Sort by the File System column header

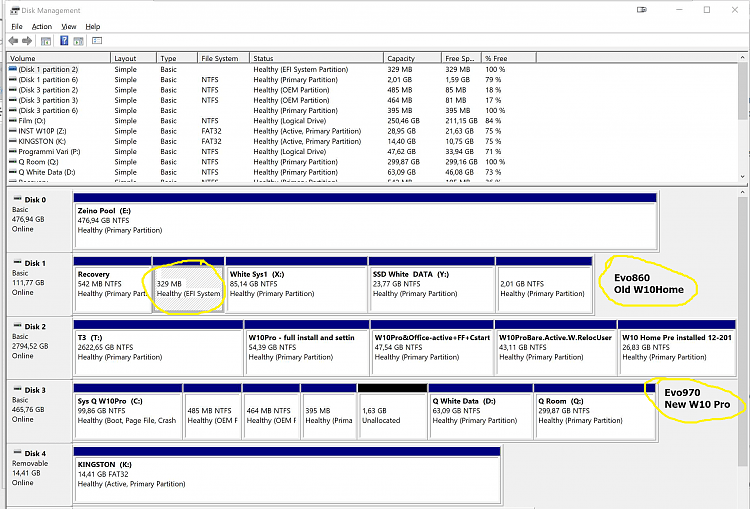[x=223, y=58]
